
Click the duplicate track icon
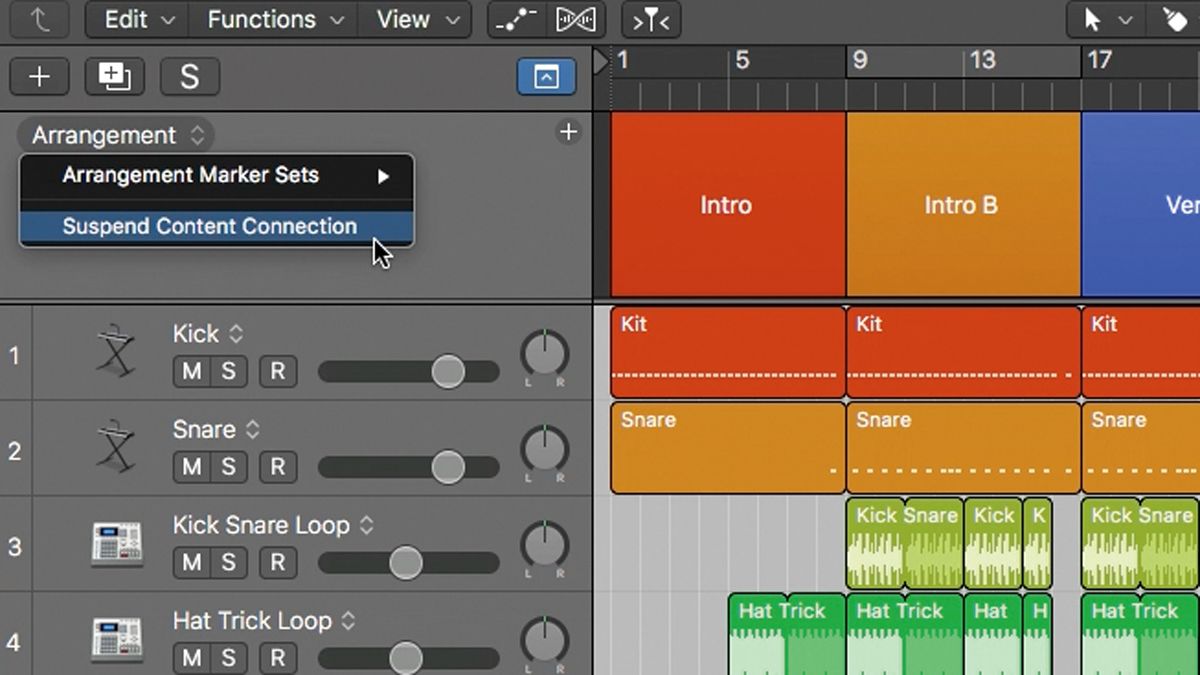pos(114,76)
